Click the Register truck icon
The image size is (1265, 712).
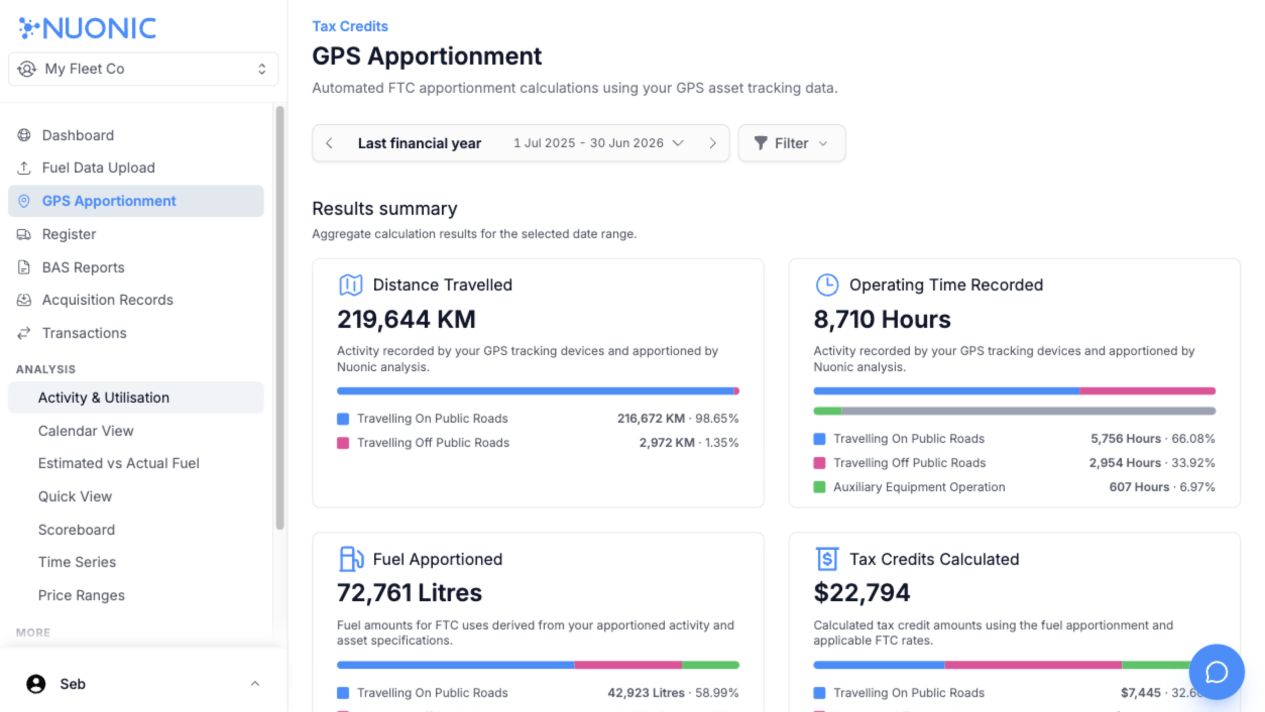click(x=24, y=234)
